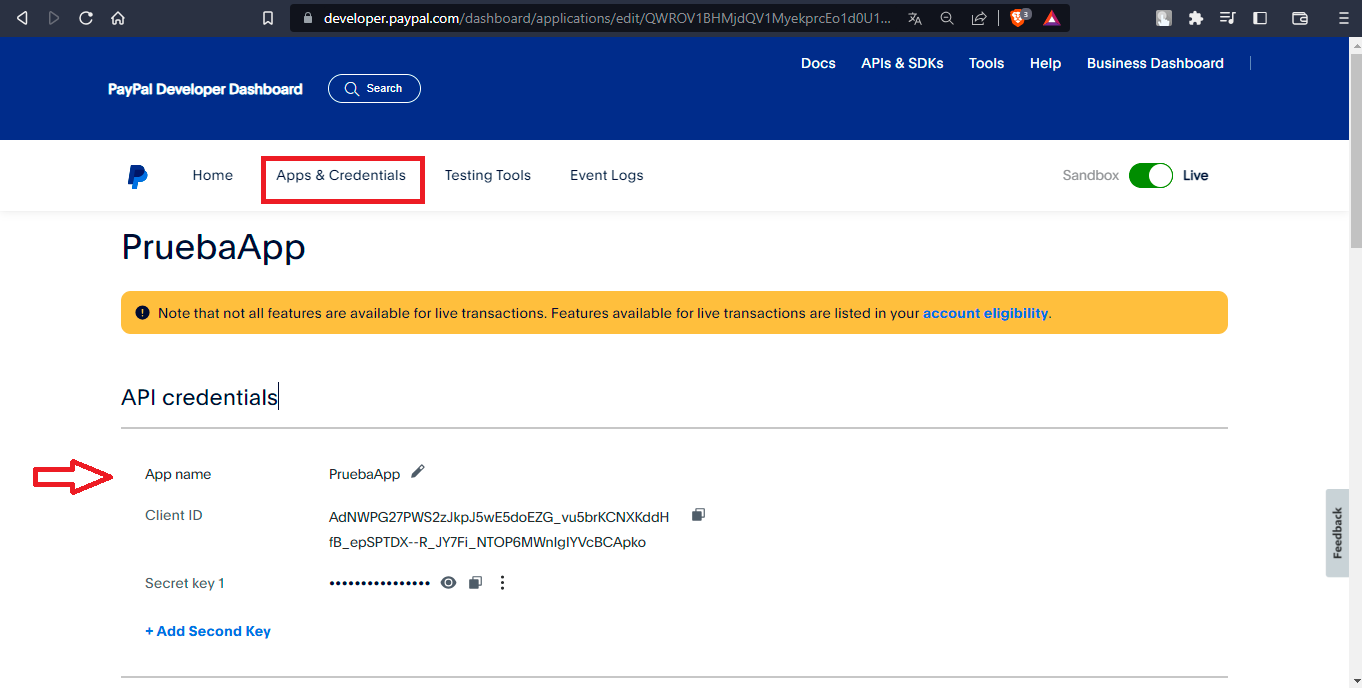The image size is (1362, 688).
Task: Copy Secret key 1 to clipboard
Action: [x=476, y=582]
